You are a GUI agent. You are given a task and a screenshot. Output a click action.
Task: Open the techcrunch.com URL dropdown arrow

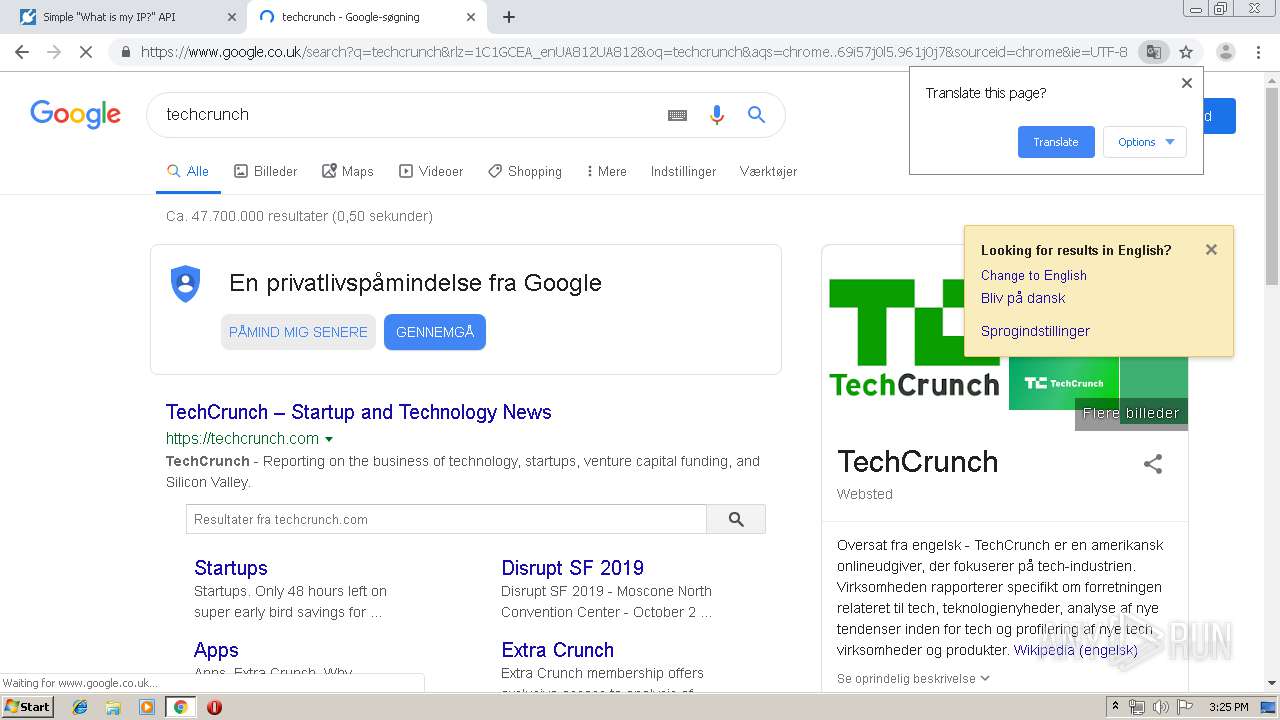click(x=329, y=439)
